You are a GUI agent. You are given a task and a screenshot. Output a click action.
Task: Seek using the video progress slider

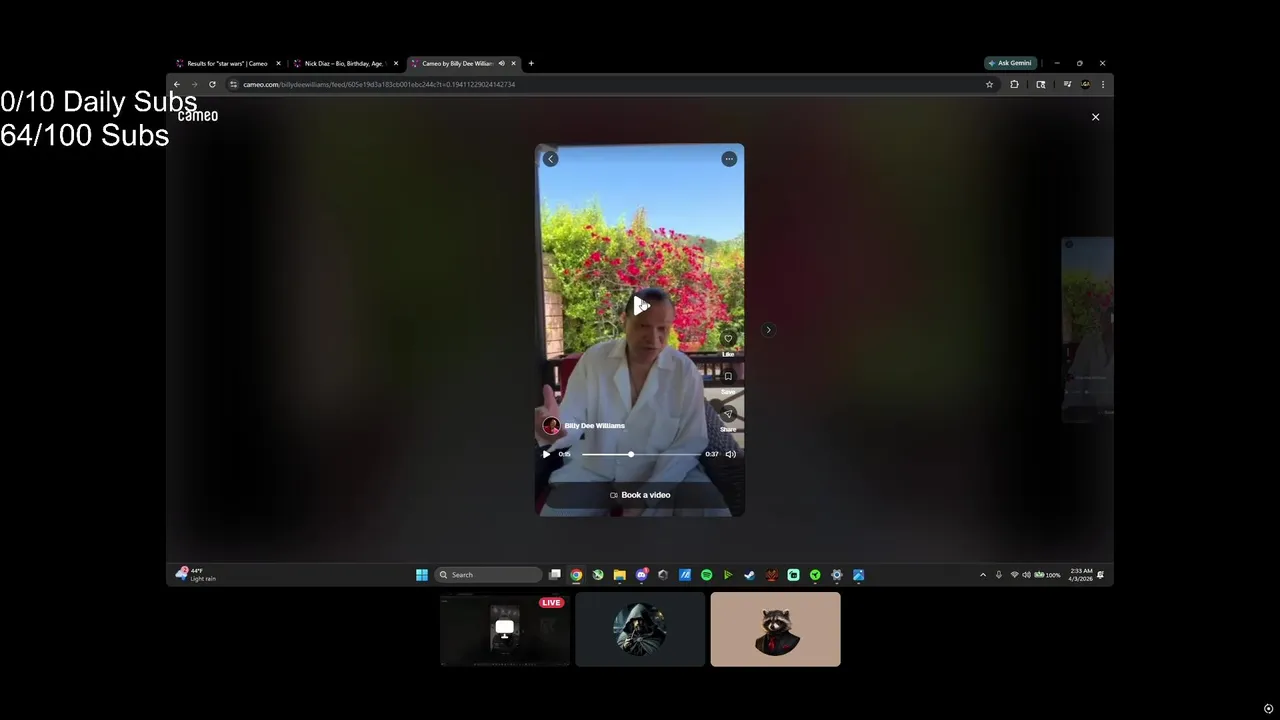(x=641, y=454)
